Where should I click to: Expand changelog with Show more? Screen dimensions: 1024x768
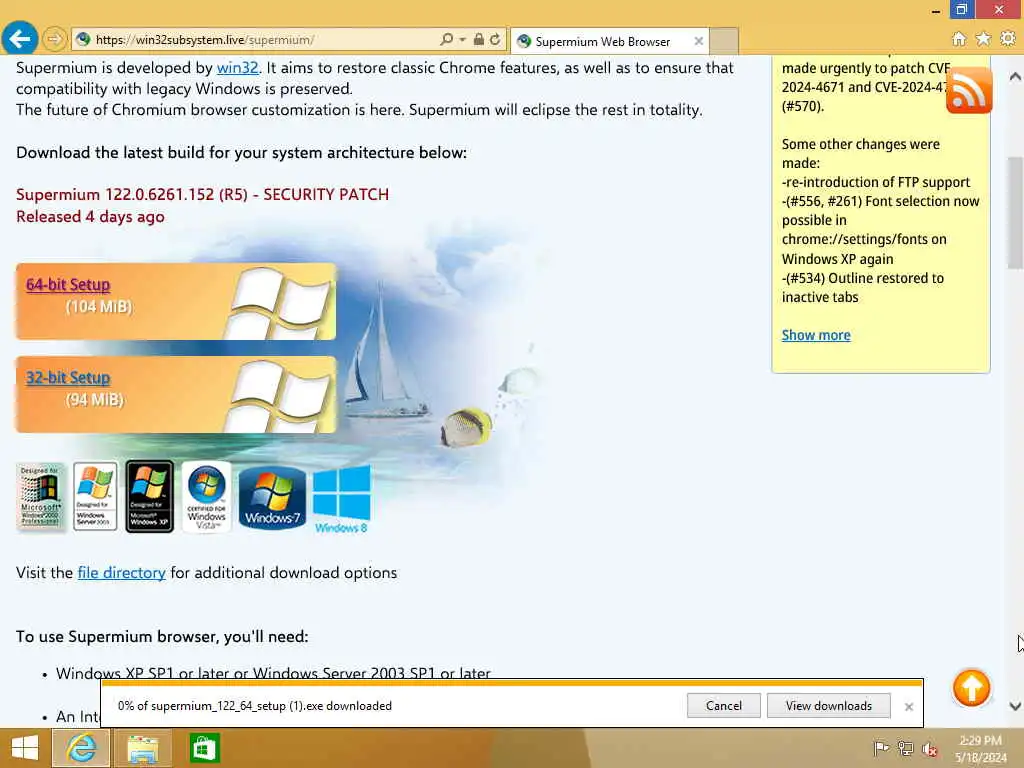[816, 335]
